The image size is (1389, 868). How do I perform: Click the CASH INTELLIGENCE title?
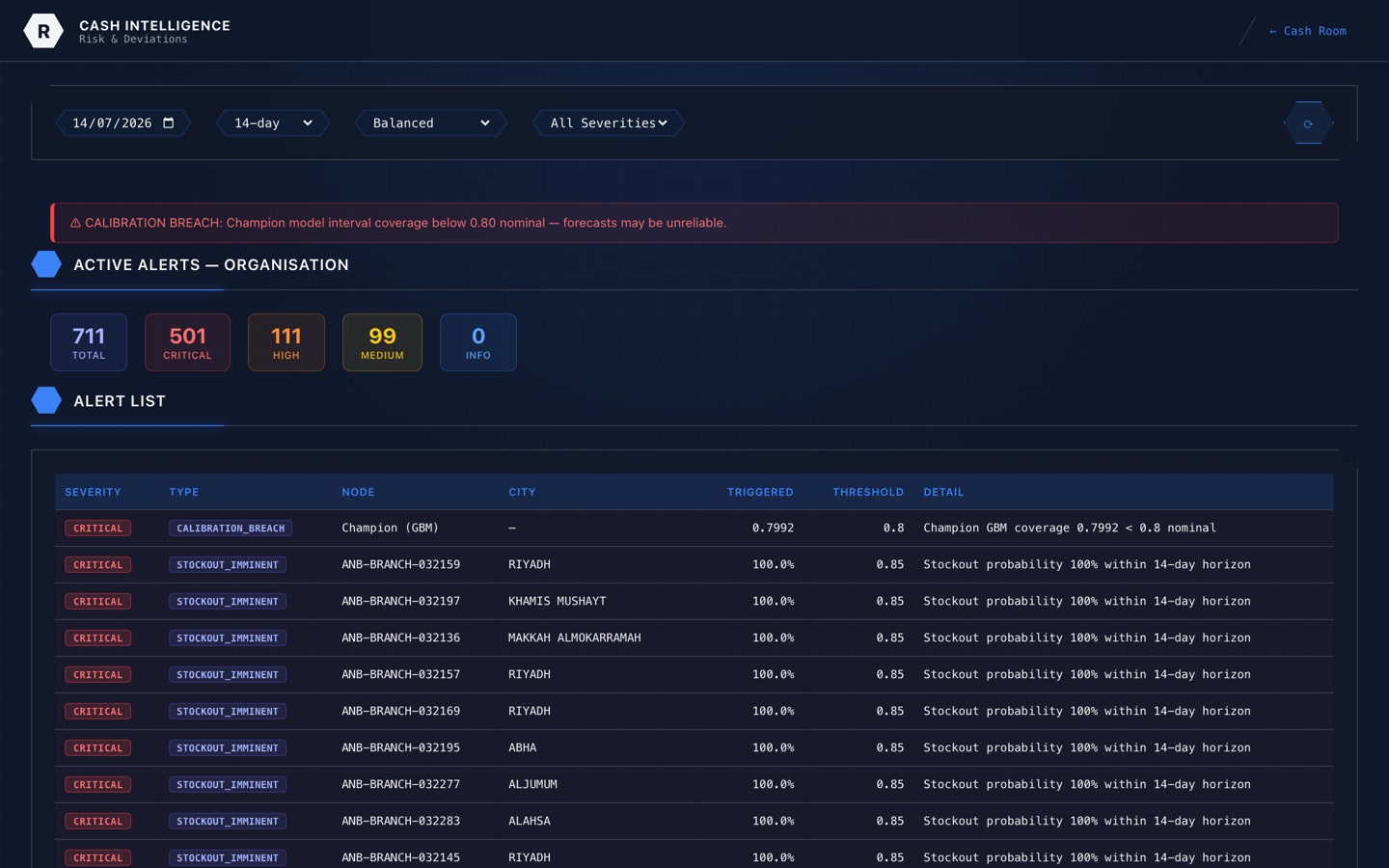(x=154, y=25)
